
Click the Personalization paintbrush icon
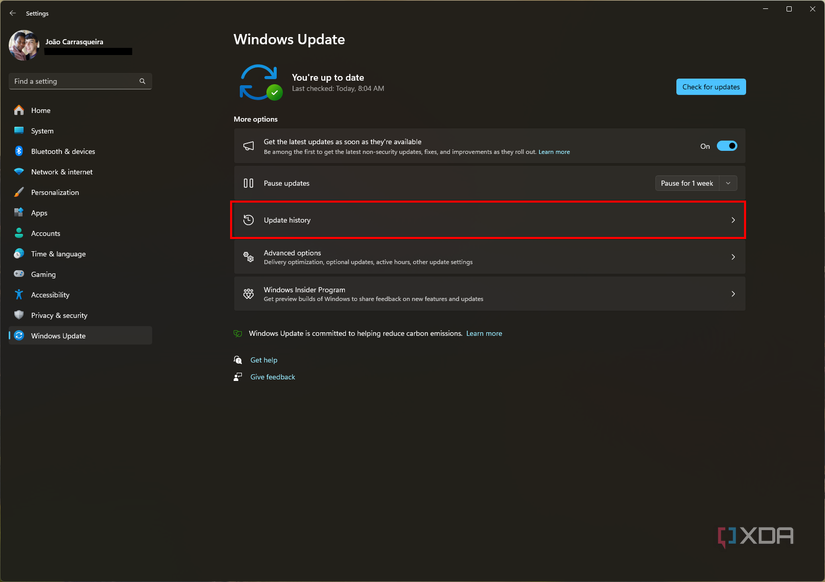[x=19, y=192]
